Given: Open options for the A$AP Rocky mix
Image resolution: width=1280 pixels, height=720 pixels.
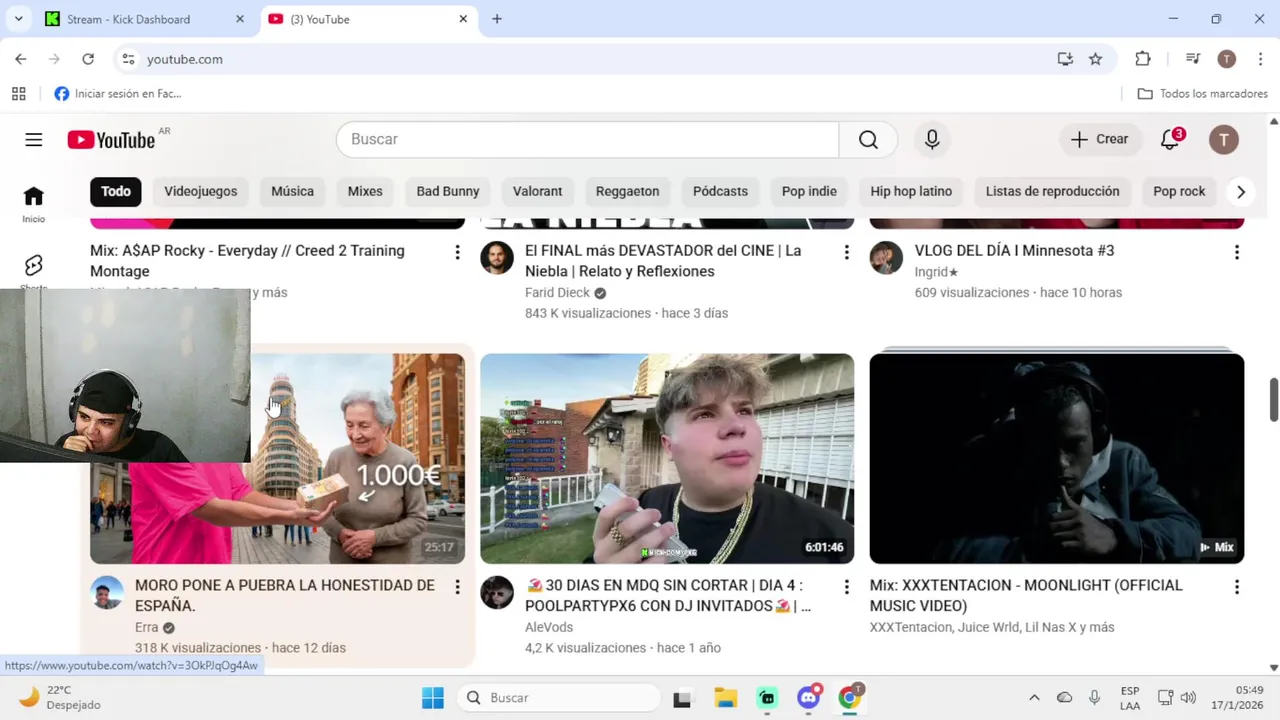Looking at the screenshot, I should pos(457,252).
